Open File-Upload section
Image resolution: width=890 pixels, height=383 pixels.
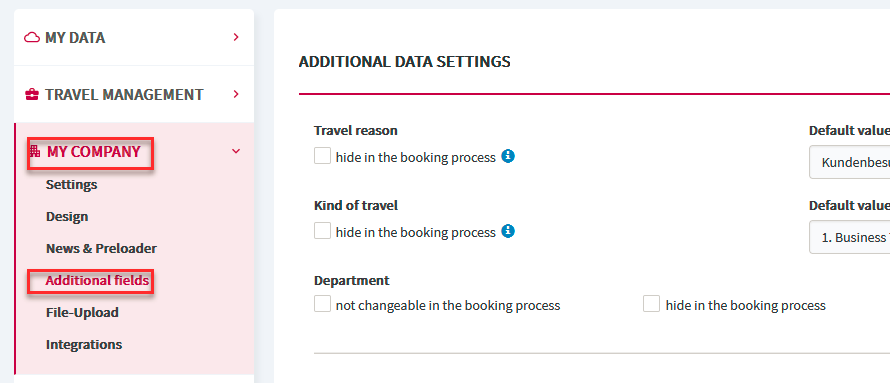82,313
